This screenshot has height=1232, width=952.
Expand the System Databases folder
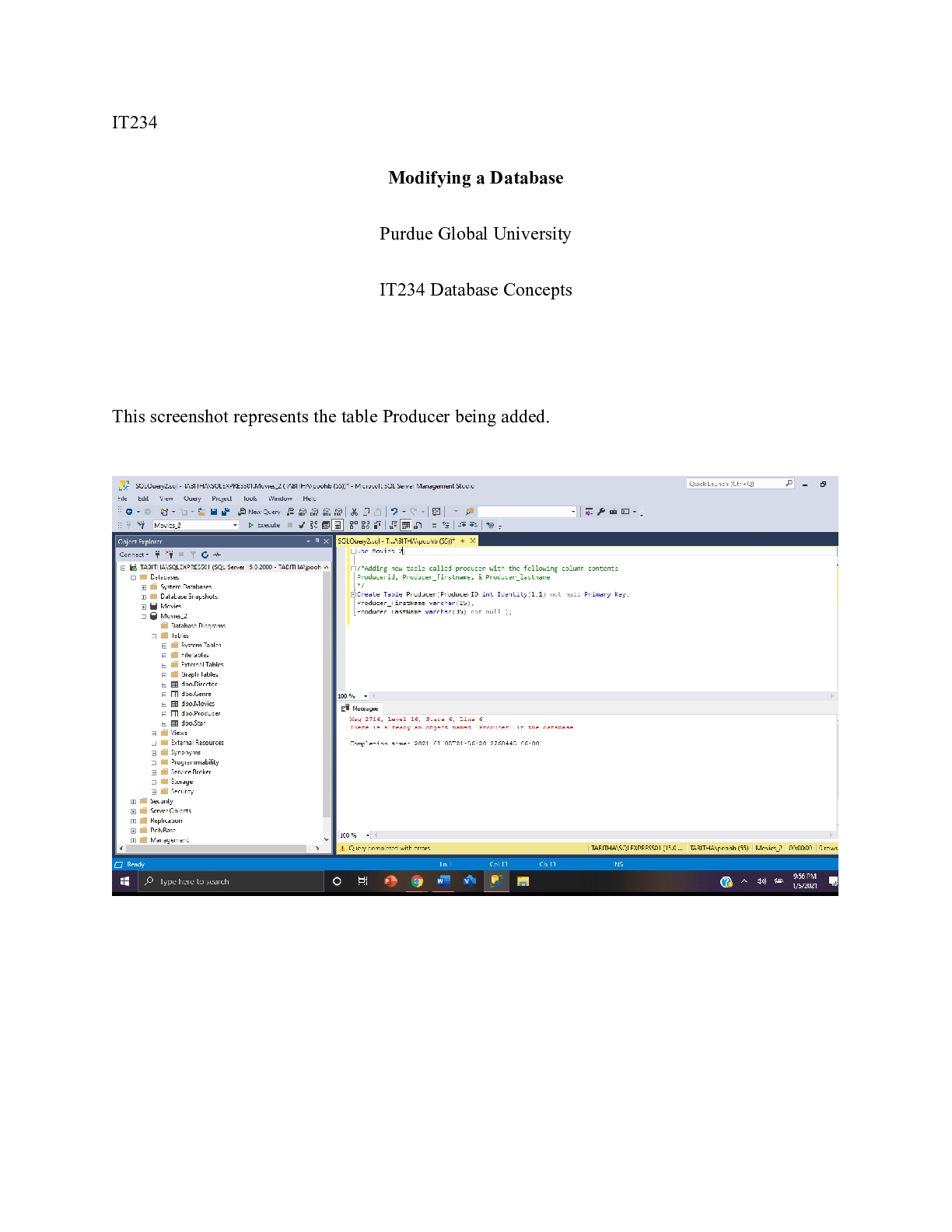click(144, 587)
